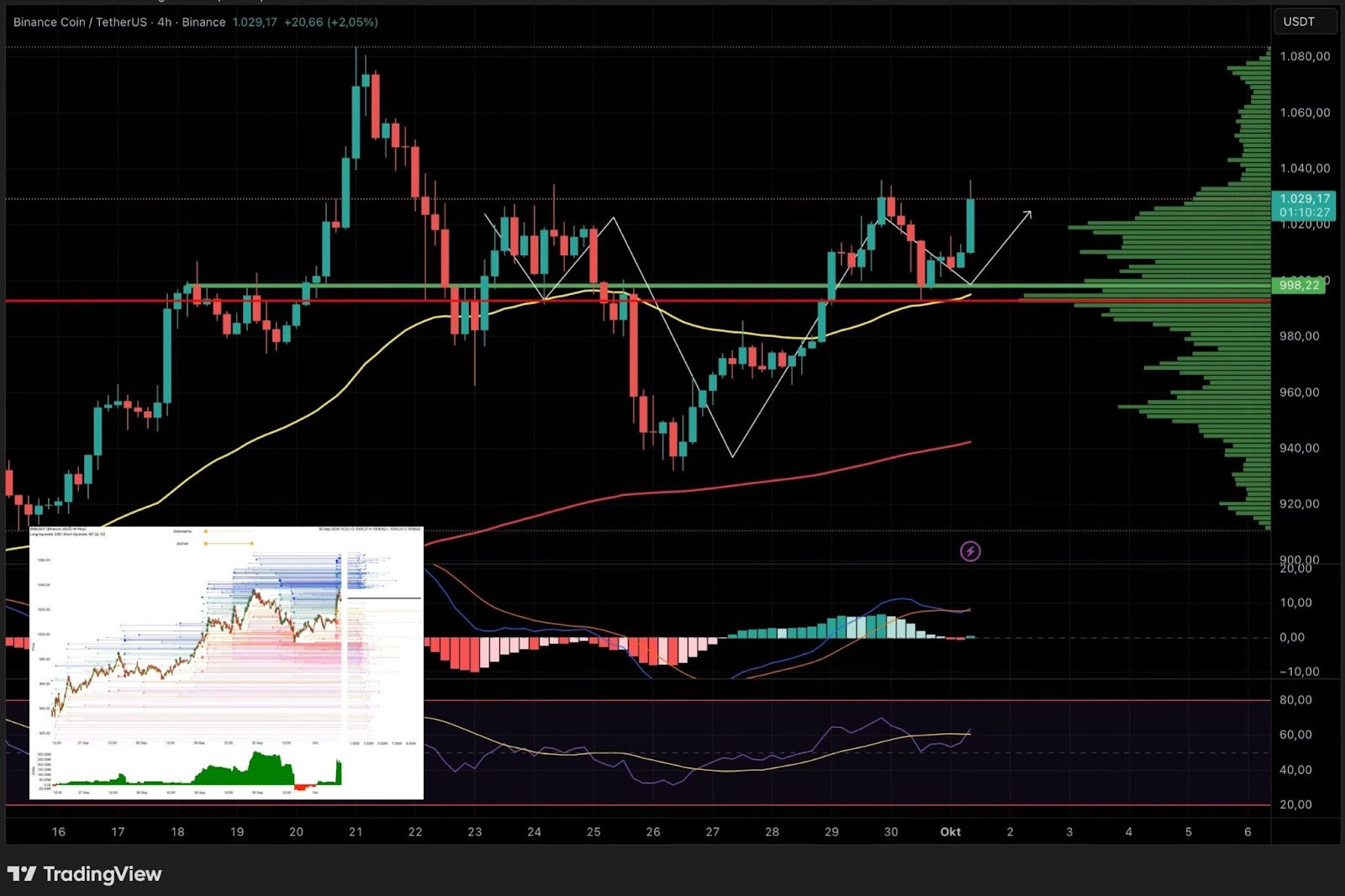Click the white arrowhead of the projection drawing
The width and height of the screenshot is (1345, 896).
click(1027, 214)
